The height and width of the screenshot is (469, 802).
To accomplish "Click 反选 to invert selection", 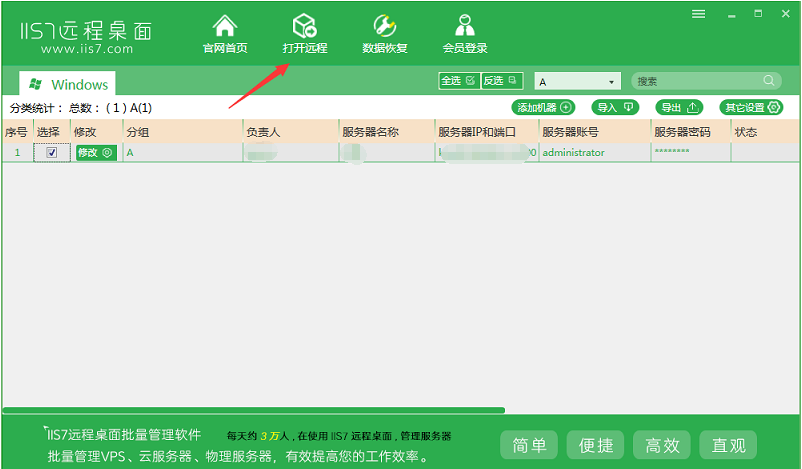I will point(501,81).
